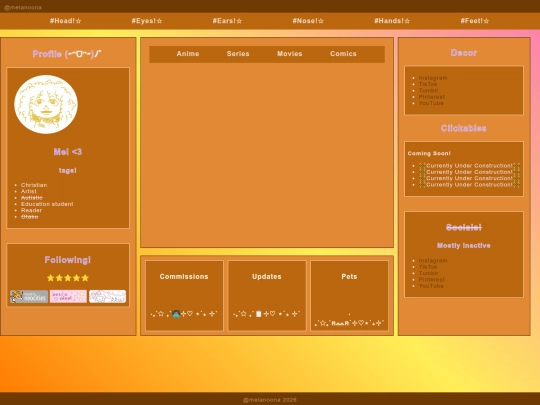The width and height of the screenshot is (540, 405).
Task: Open the YouTube link under Decor
Action: [x=431, y=103]
